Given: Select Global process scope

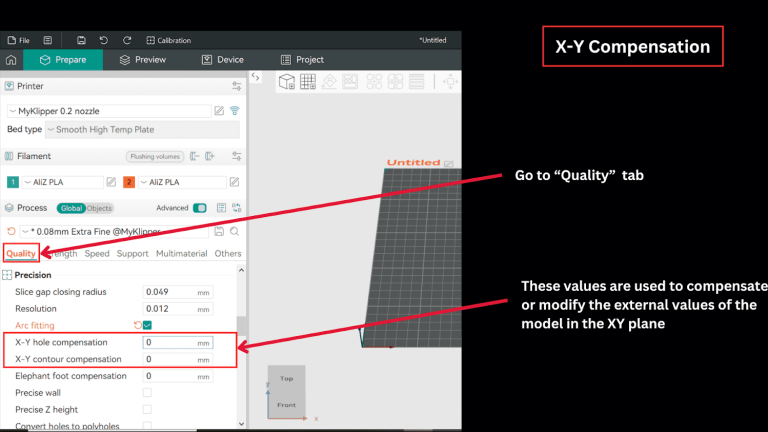Looking at the screenshot, I should 71,208.
